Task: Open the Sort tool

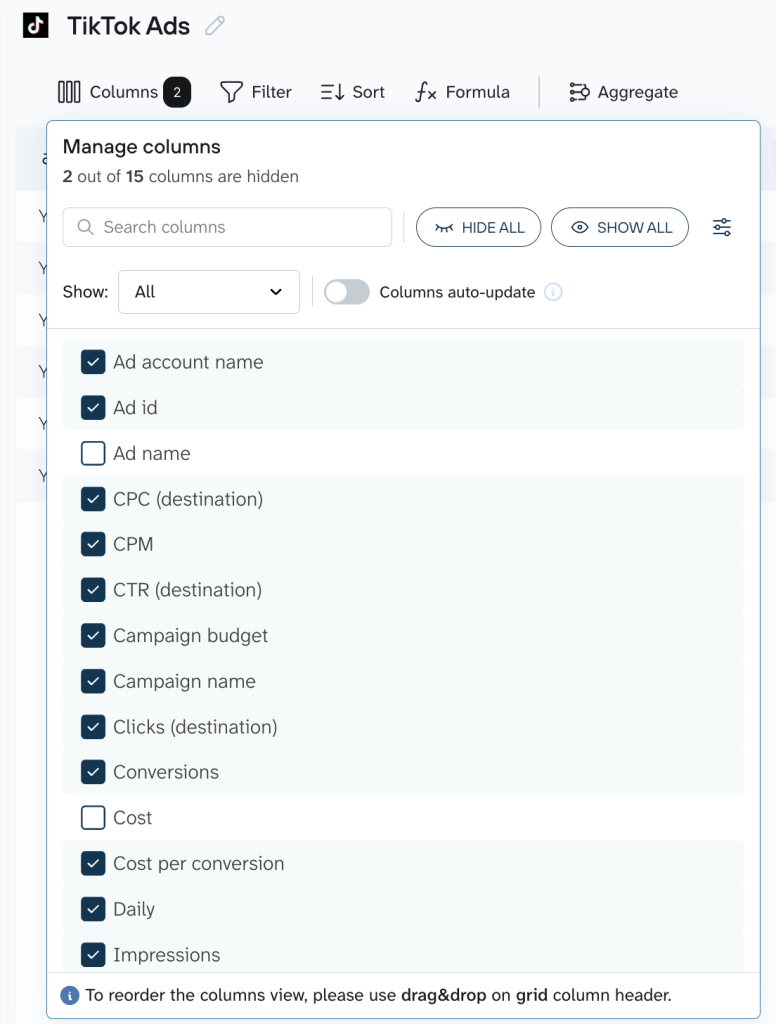Action: pos(352,91)
